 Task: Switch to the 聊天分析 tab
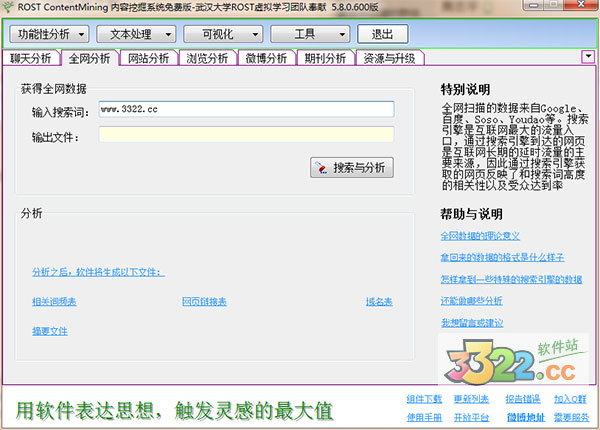click(x=31, y=58)
